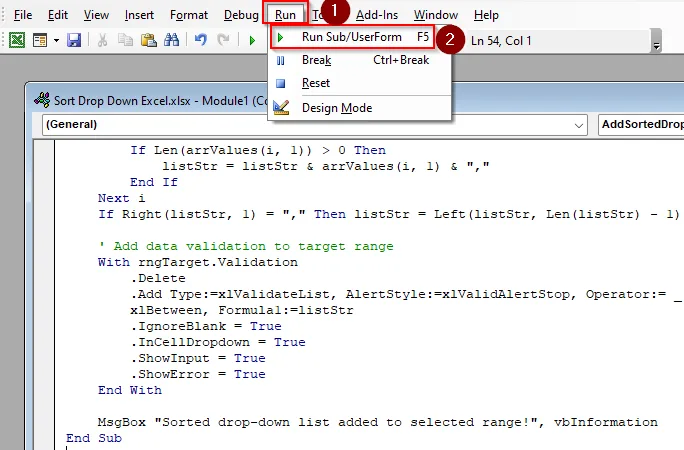Click the 'End With' code line
Screen dimensions: 684x450
click(130, 390)
